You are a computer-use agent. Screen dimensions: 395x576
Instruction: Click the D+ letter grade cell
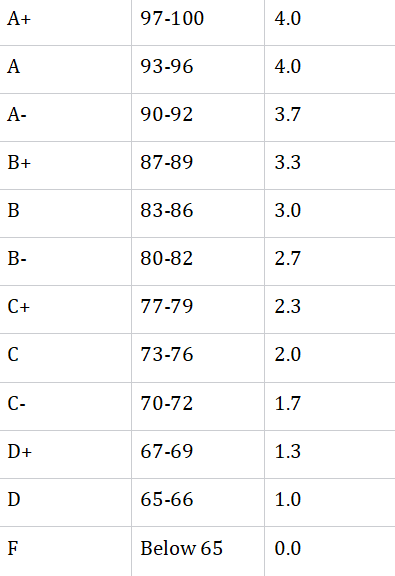[65, 454]
